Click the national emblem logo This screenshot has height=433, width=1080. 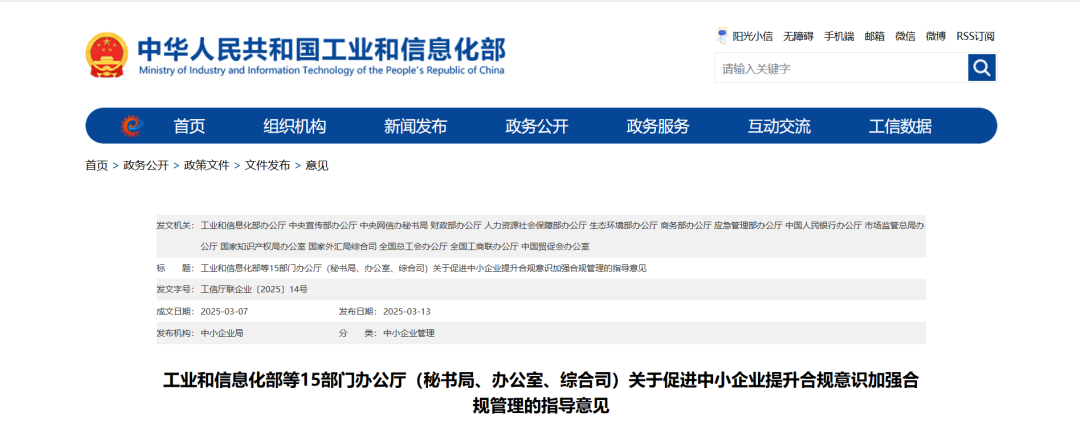coord(106,56)
